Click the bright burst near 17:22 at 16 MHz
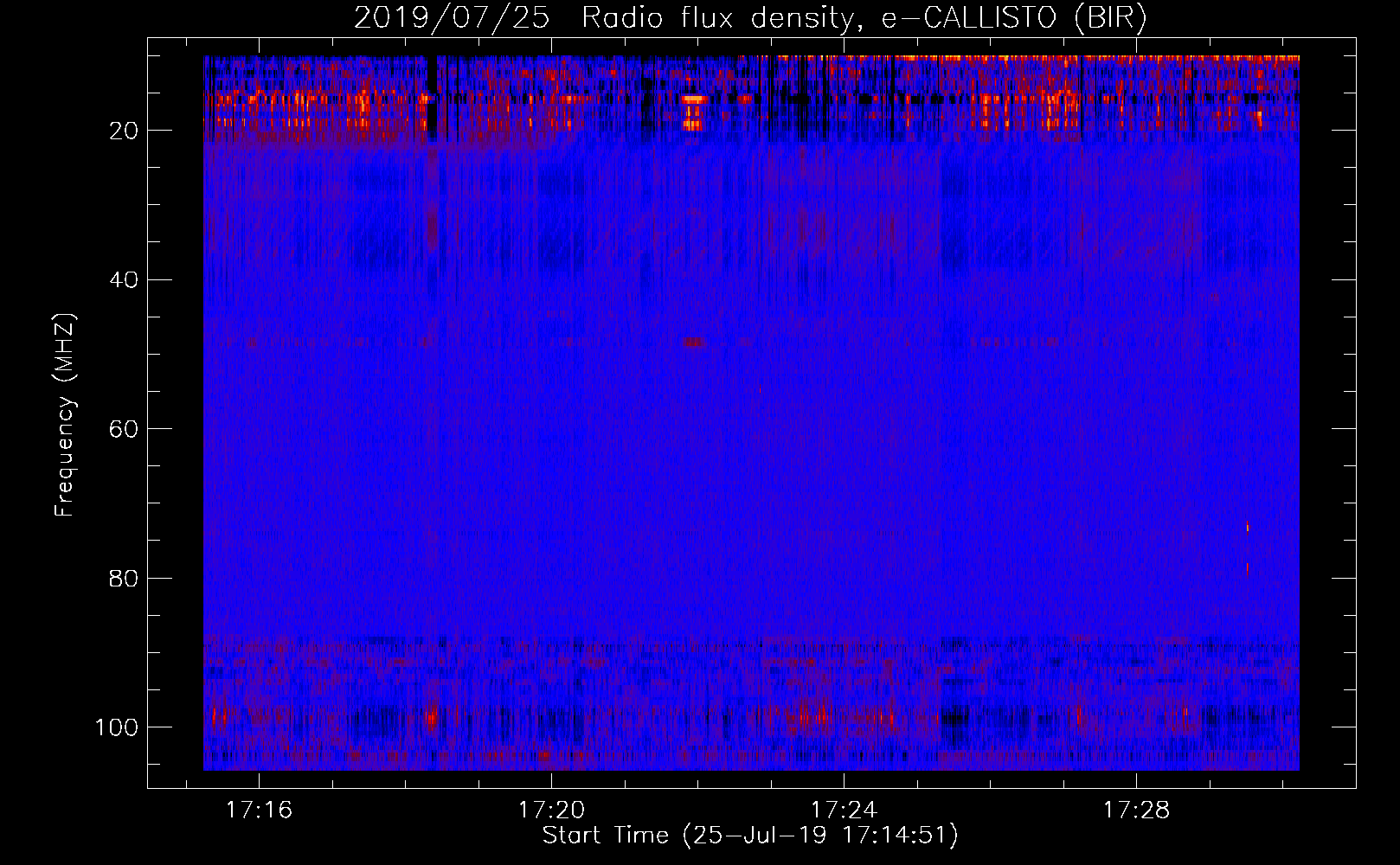This screenshot has height=865, width=1400. click(x=693, y=100)
